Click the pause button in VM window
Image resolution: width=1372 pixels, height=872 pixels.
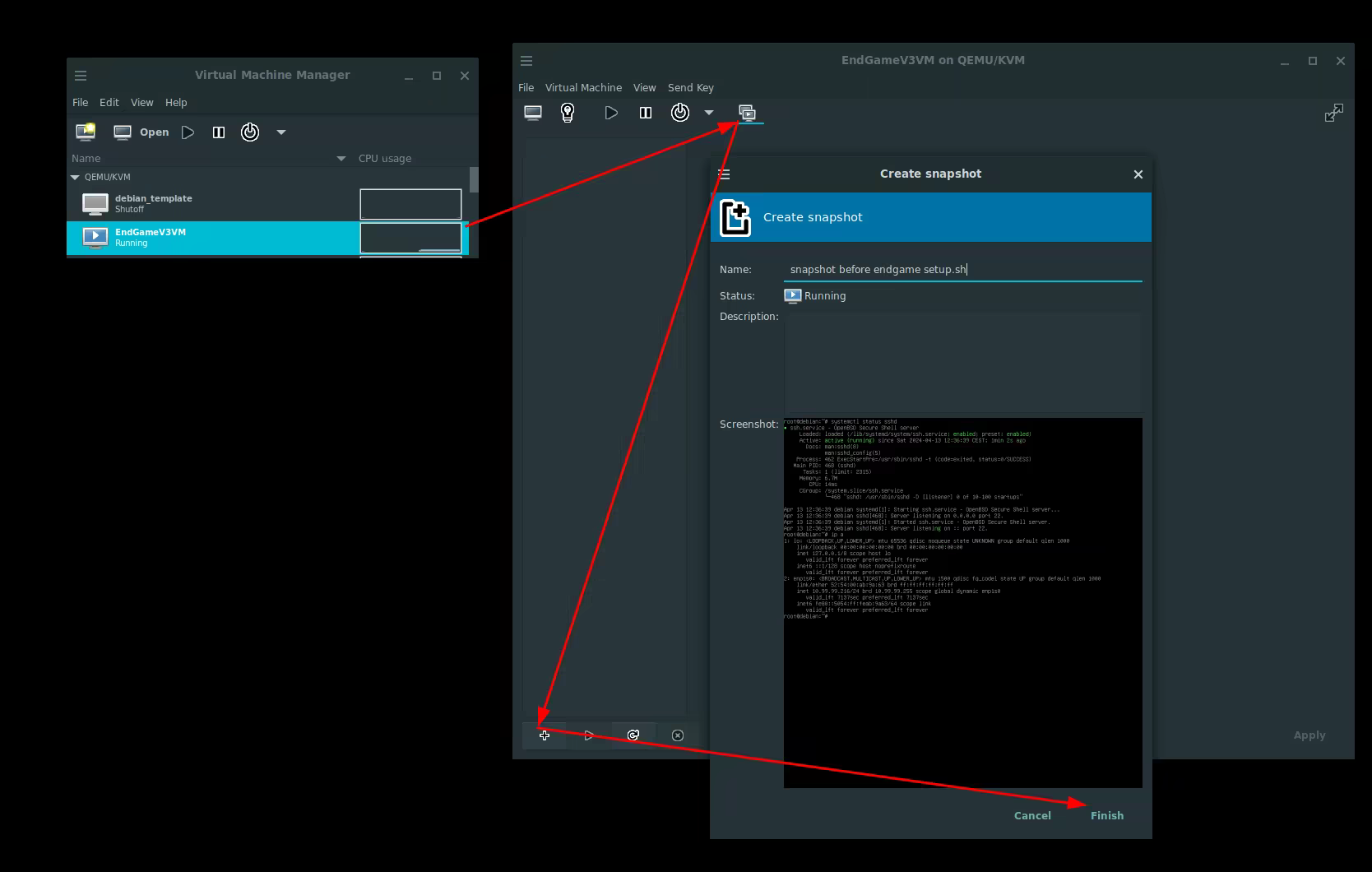click(x=646, y=113)
